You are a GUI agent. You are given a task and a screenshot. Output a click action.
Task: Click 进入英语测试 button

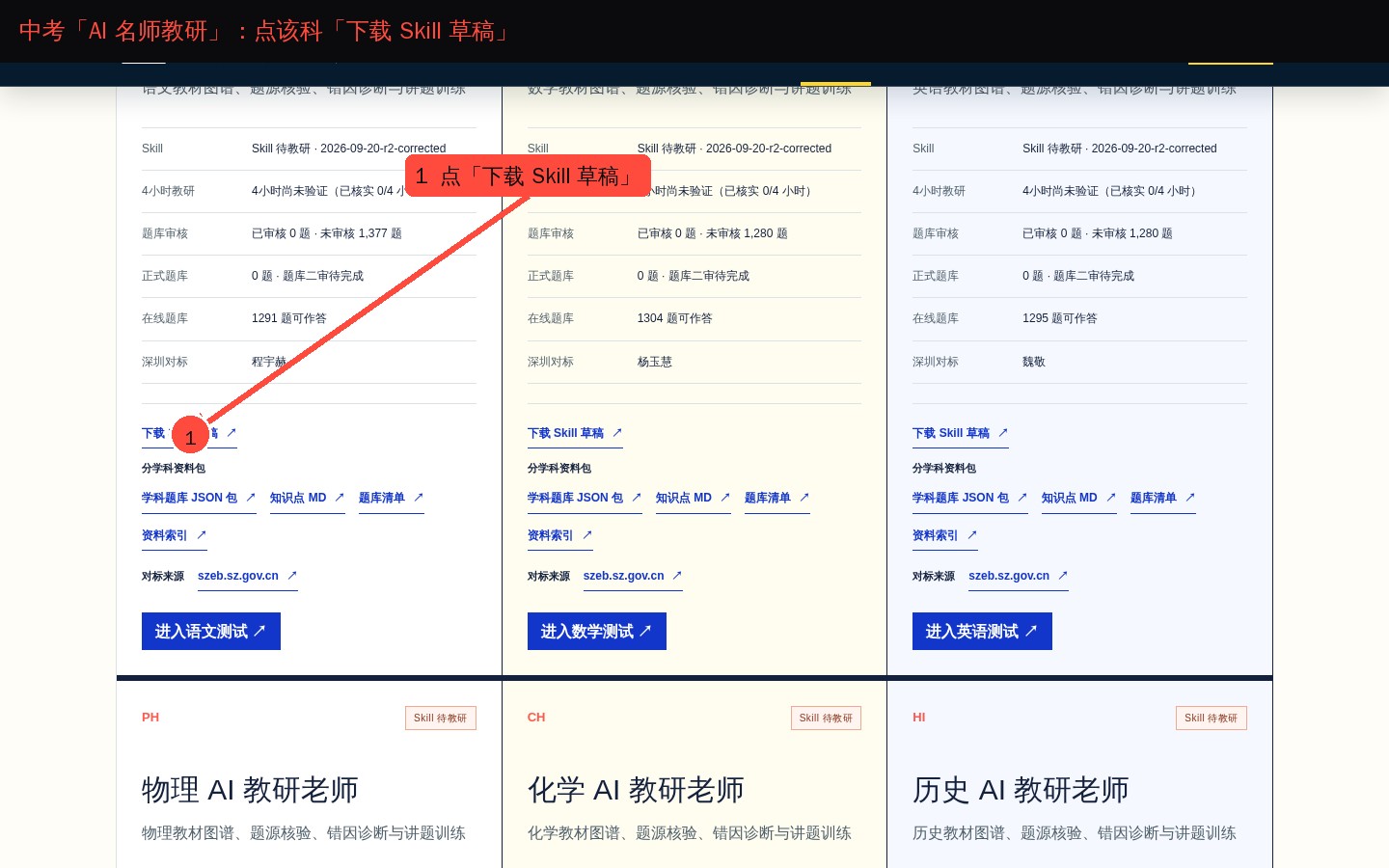coord(982,632)
